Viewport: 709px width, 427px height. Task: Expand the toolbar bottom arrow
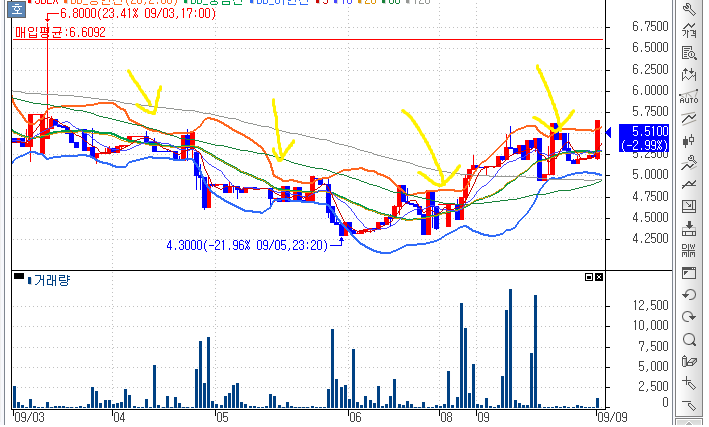[x=689, y=423]
